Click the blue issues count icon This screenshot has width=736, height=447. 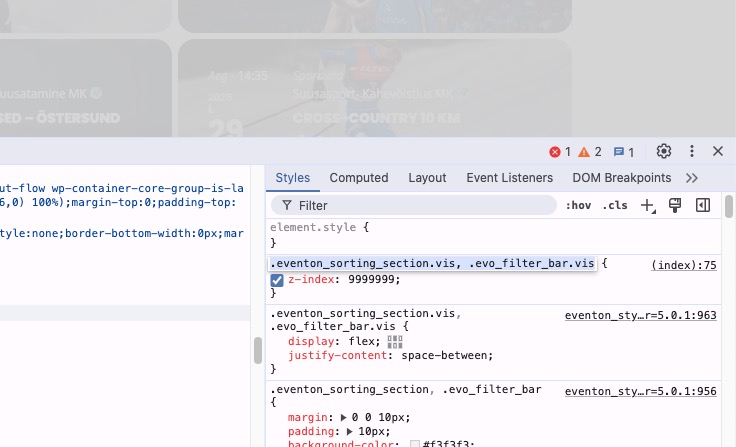click(x=619, y=152)
